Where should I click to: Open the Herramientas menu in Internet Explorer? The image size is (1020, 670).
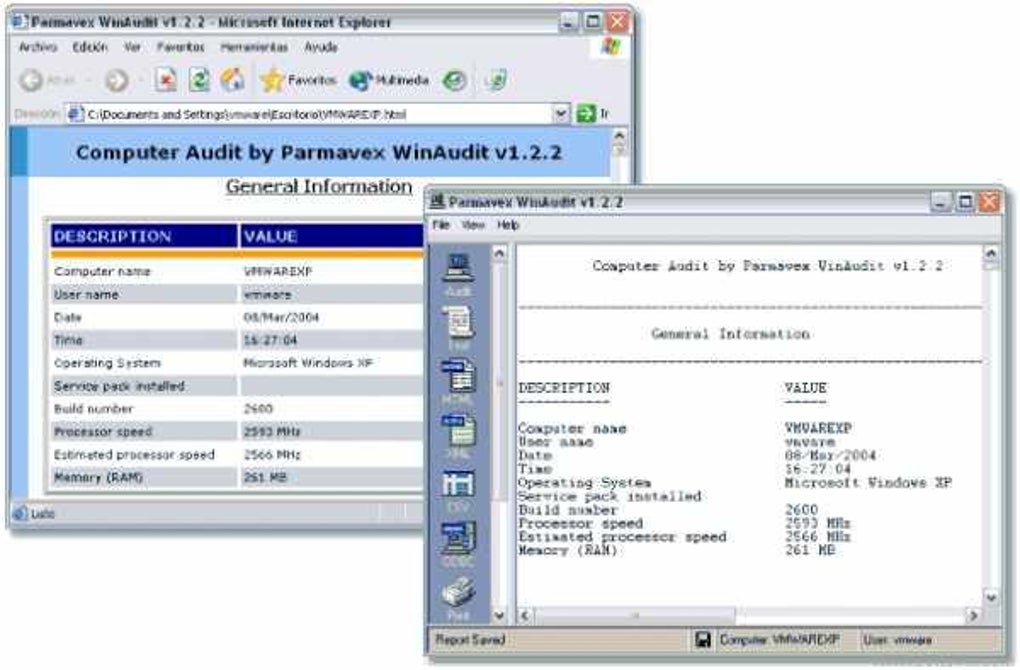coord(254,47)
